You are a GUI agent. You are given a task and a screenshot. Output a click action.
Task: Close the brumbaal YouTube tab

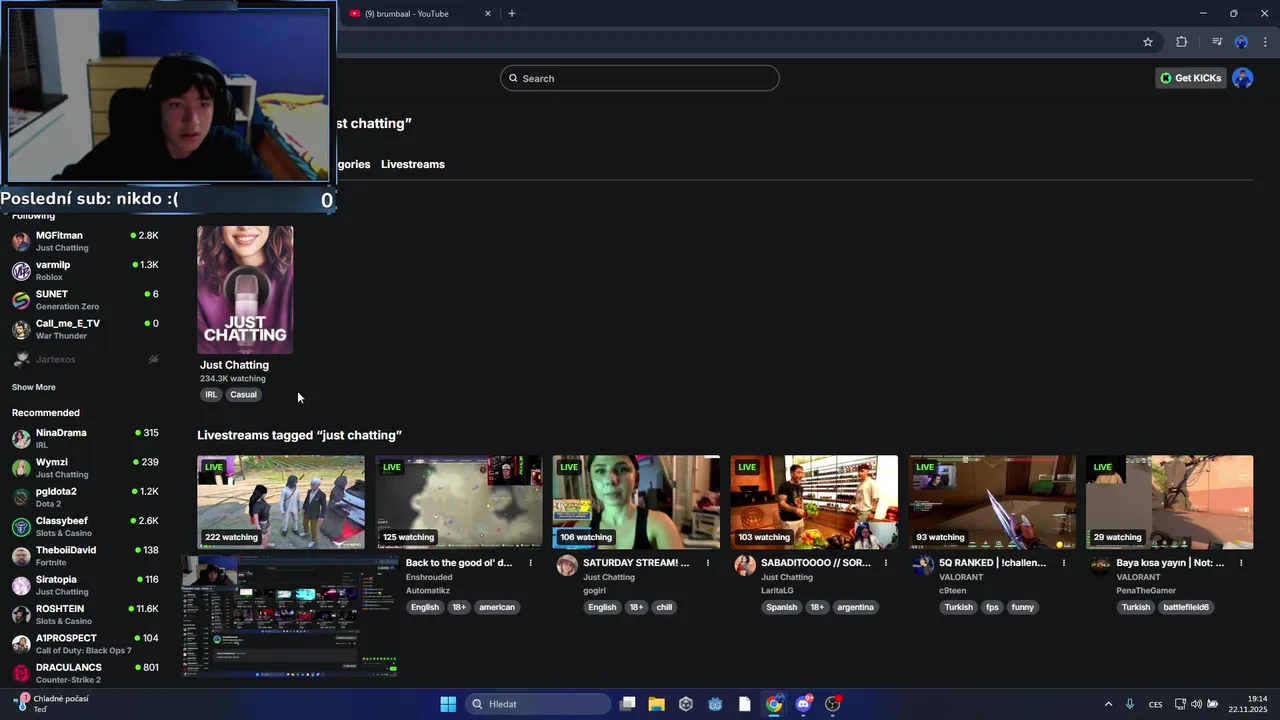[x=488, y=13]
